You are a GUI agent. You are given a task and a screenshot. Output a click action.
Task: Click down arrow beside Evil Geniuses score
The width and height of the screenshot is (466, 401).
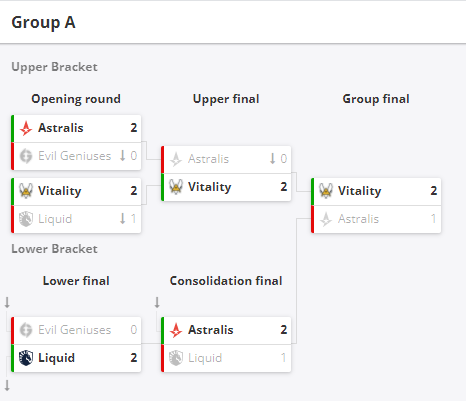pos(123,155)
